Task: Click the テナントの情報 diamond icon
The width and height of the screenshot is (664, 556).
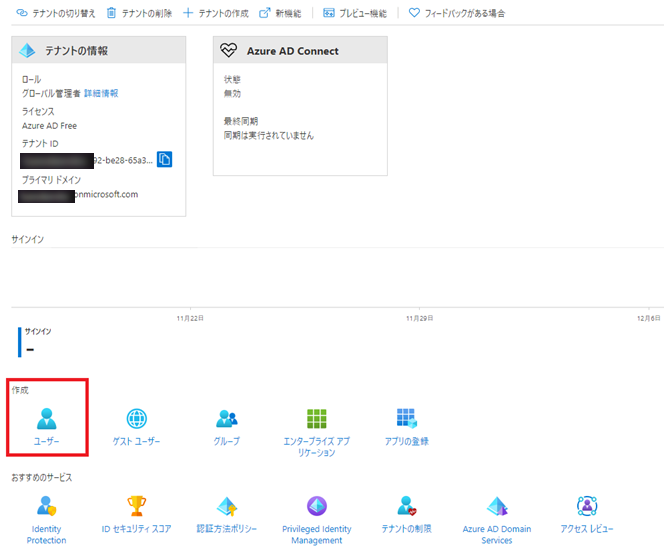Action: click(27, 50)
